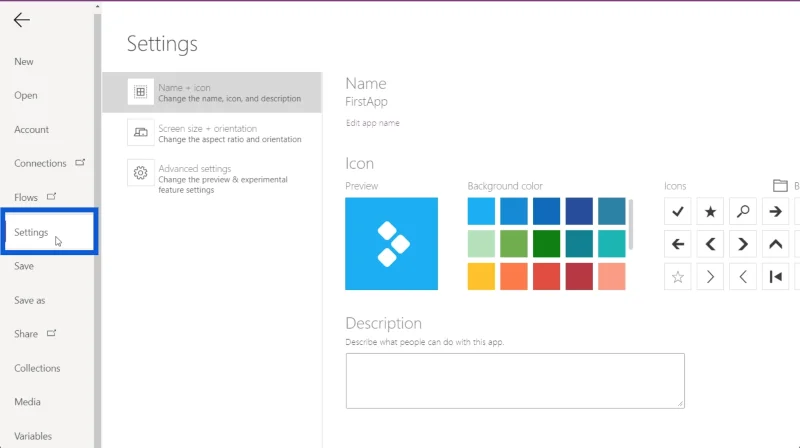Image resolution: width=800 pixels, height=448 pixels.
Task: Click the app icon preview image
Action: click(391, 244)
